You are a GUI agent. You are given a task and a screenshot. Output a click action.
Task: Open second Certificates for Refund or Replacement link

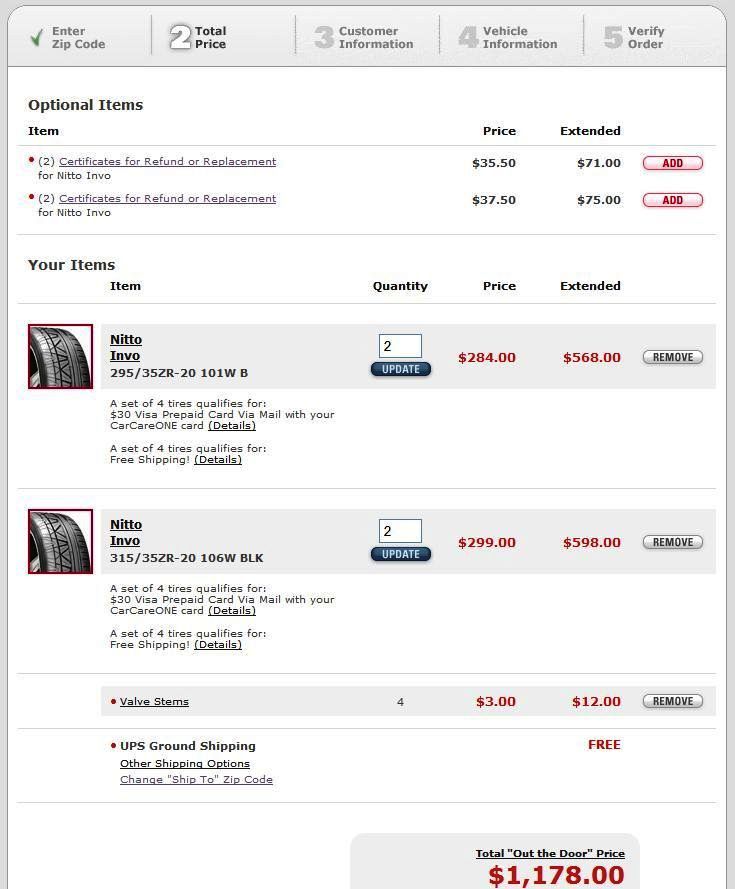click(x=167, y=199)
